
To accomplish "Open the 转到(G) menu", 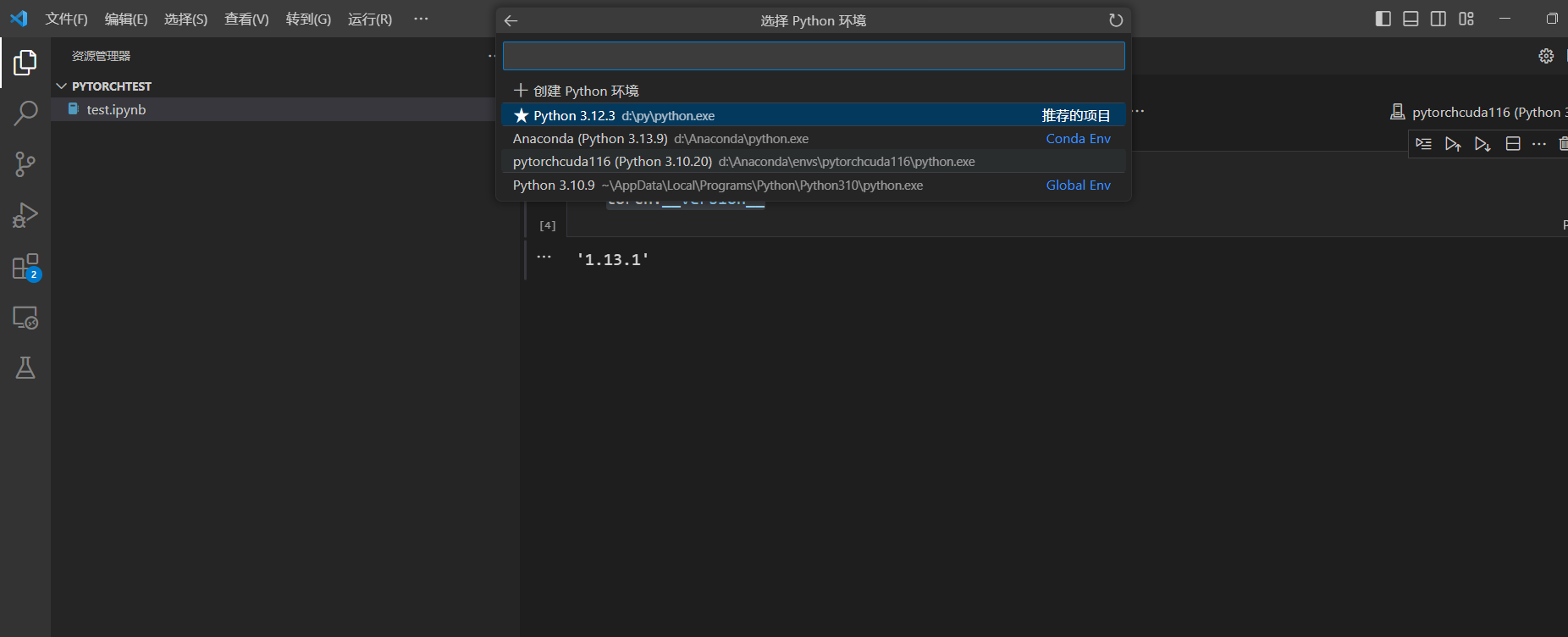I will tap(308, 19).
